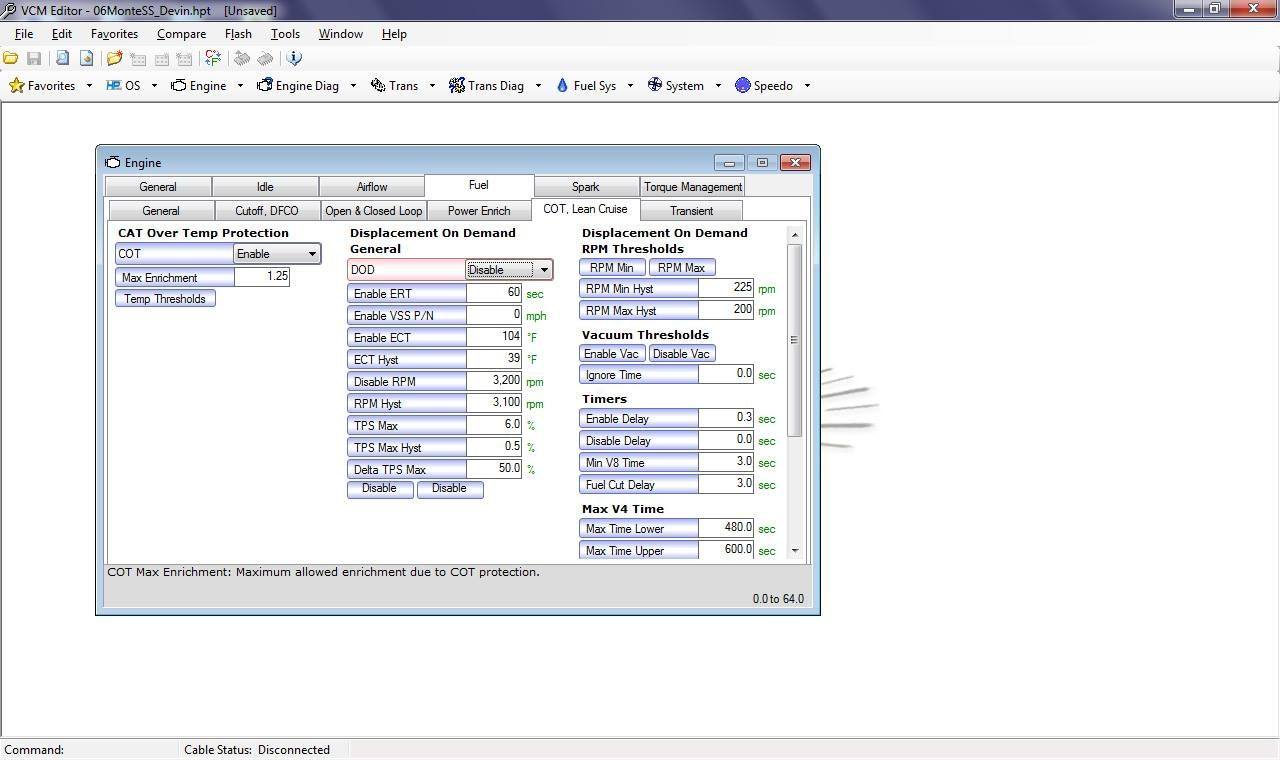Click the RPM Min button
Screen dimensions: 1280x760
[x=612, y=268]
